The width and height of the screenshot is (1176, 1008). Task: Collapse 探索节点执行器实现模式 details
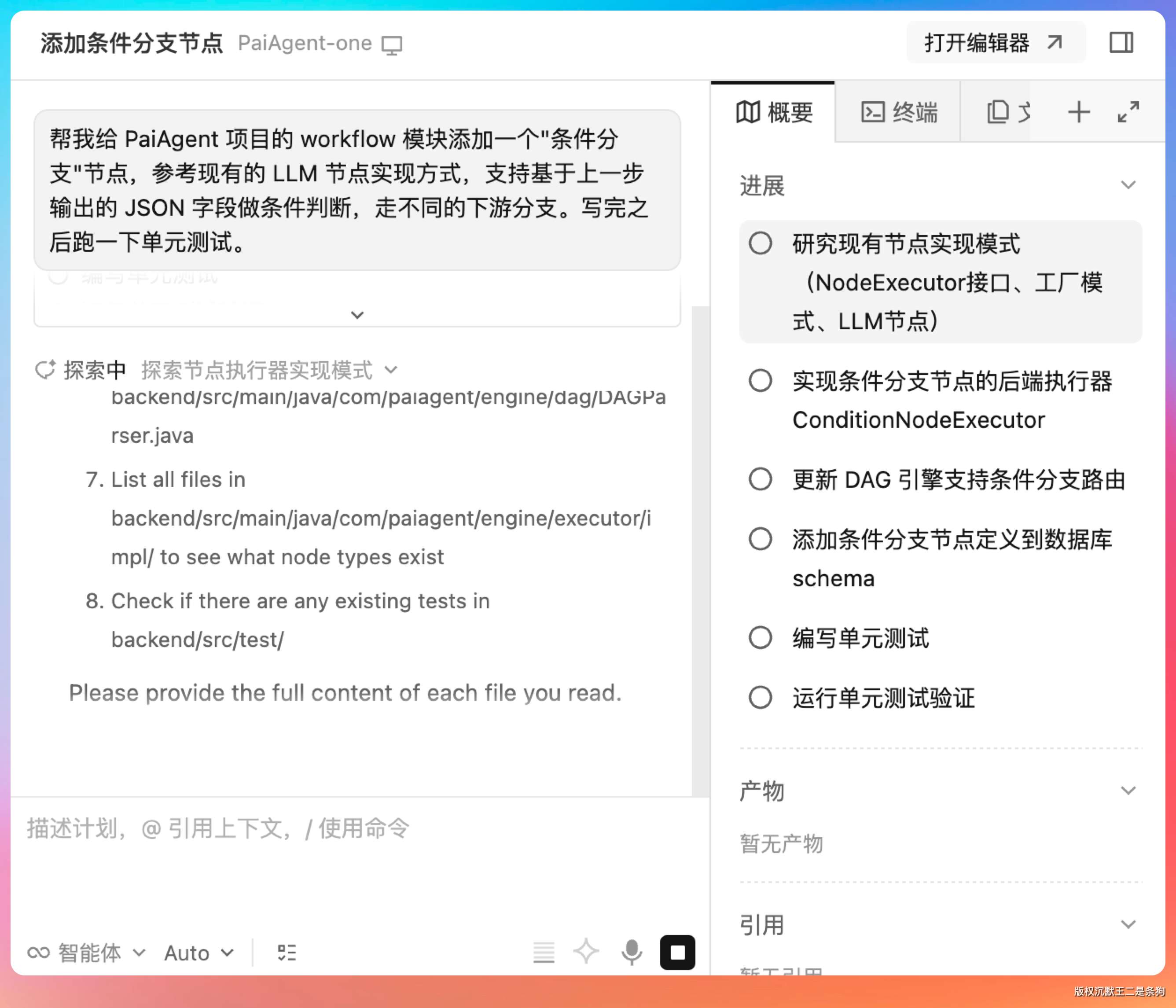390,371
